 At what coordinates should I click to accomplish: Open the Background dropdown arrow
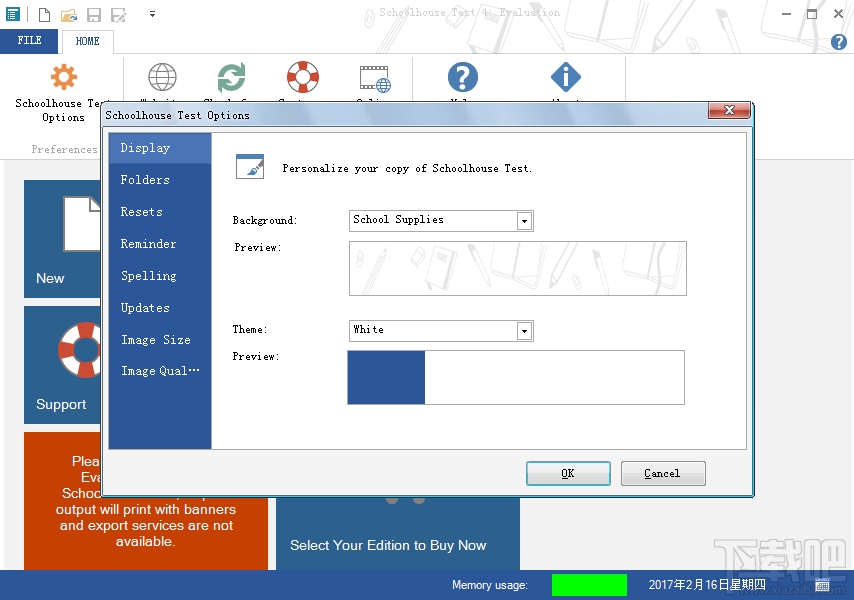click(x=524, y=221)
